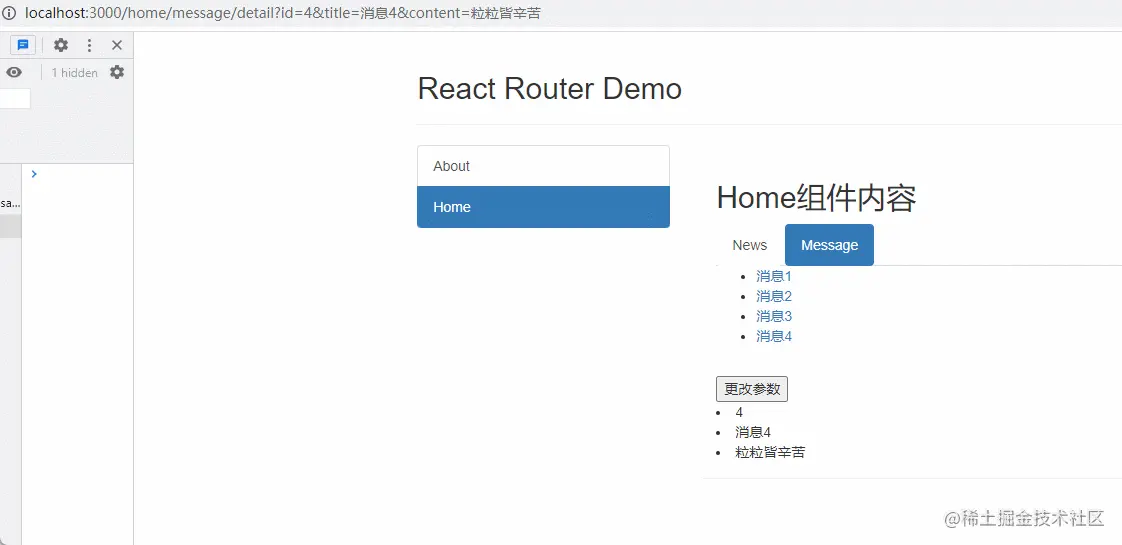Click the Home组件内容 heading
1122x545 pixels.
click(x=816, y=198)
